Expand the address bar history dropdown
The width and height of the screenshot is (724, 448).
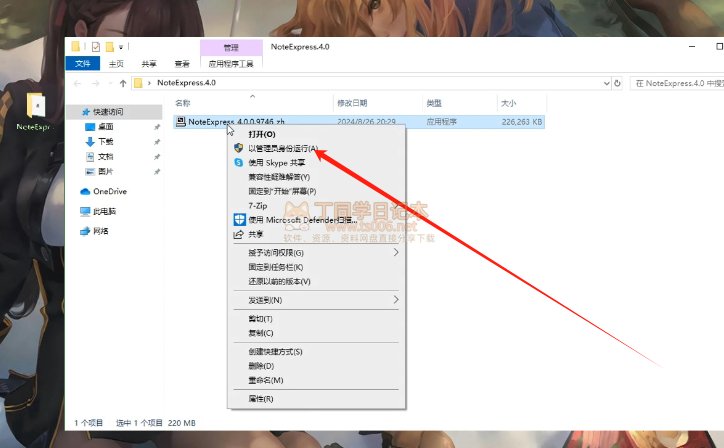pyautogui.click(x=607, y=83)
